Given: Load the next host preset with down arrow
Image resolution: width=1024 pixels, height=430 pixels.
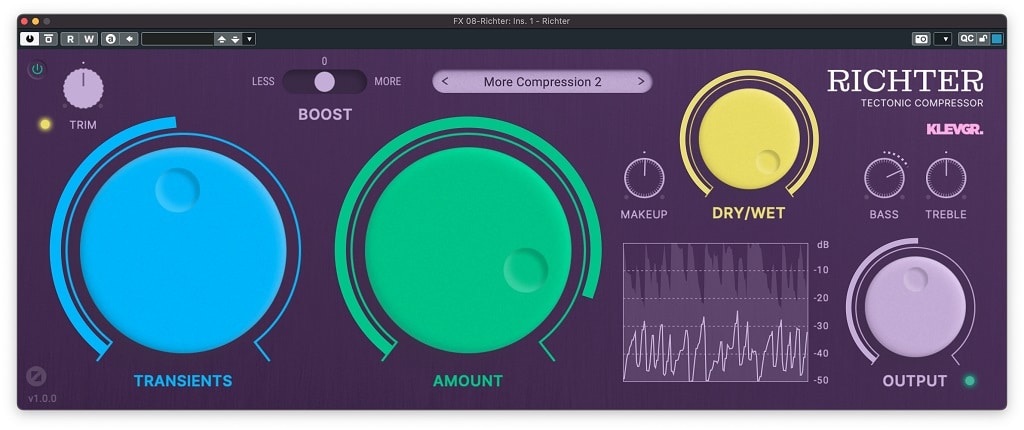Looking at the screenshot, I should point(235,39).
